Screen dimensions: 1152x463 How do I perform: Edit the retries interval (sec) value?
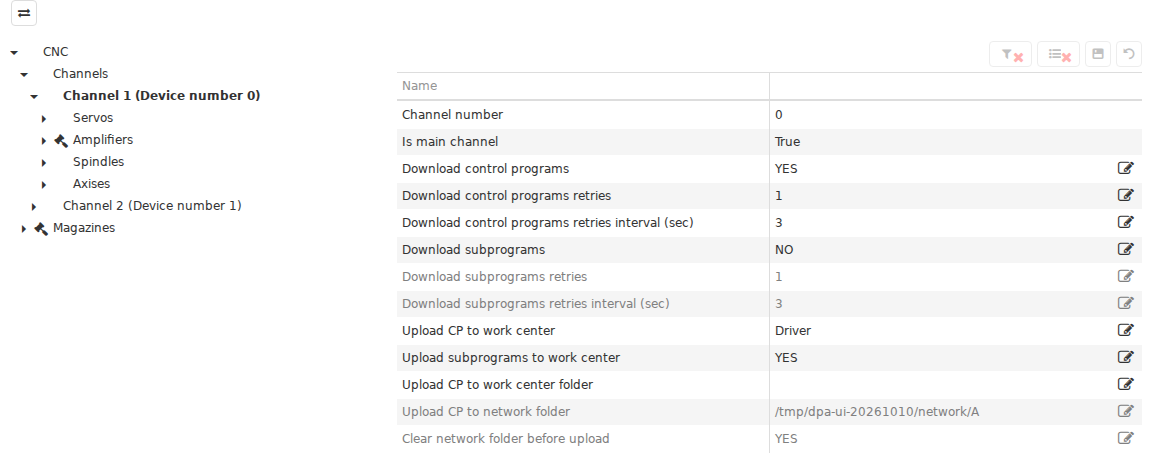(x=1125, y=222)
